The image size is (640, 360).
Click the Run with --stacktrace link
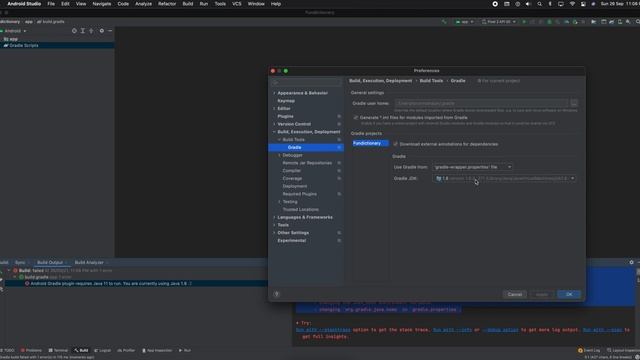click(x=323, y=330)
